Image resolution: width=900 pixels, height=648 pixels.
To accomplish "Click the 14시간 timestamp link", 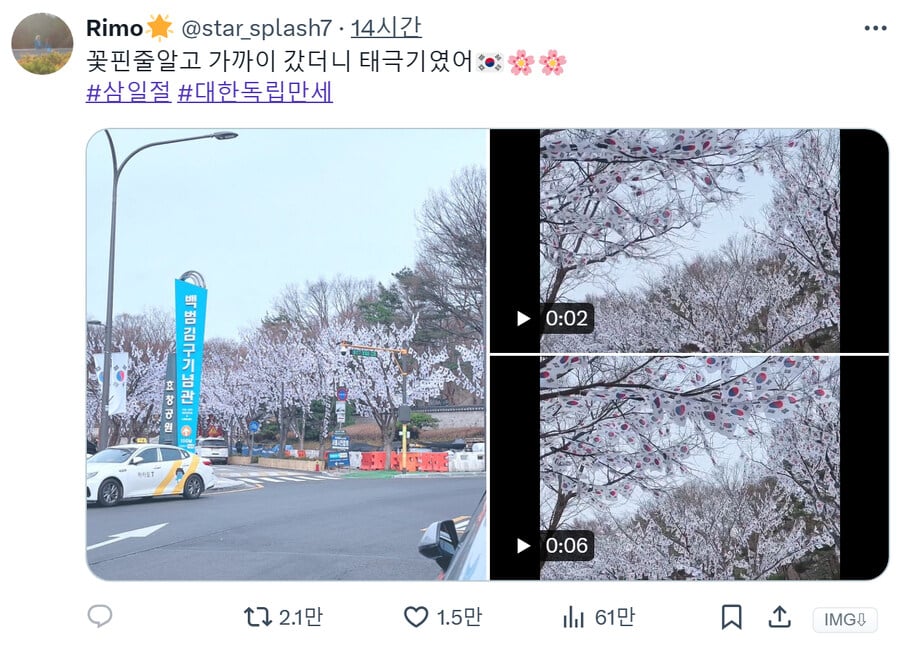I will click(386, 28).
